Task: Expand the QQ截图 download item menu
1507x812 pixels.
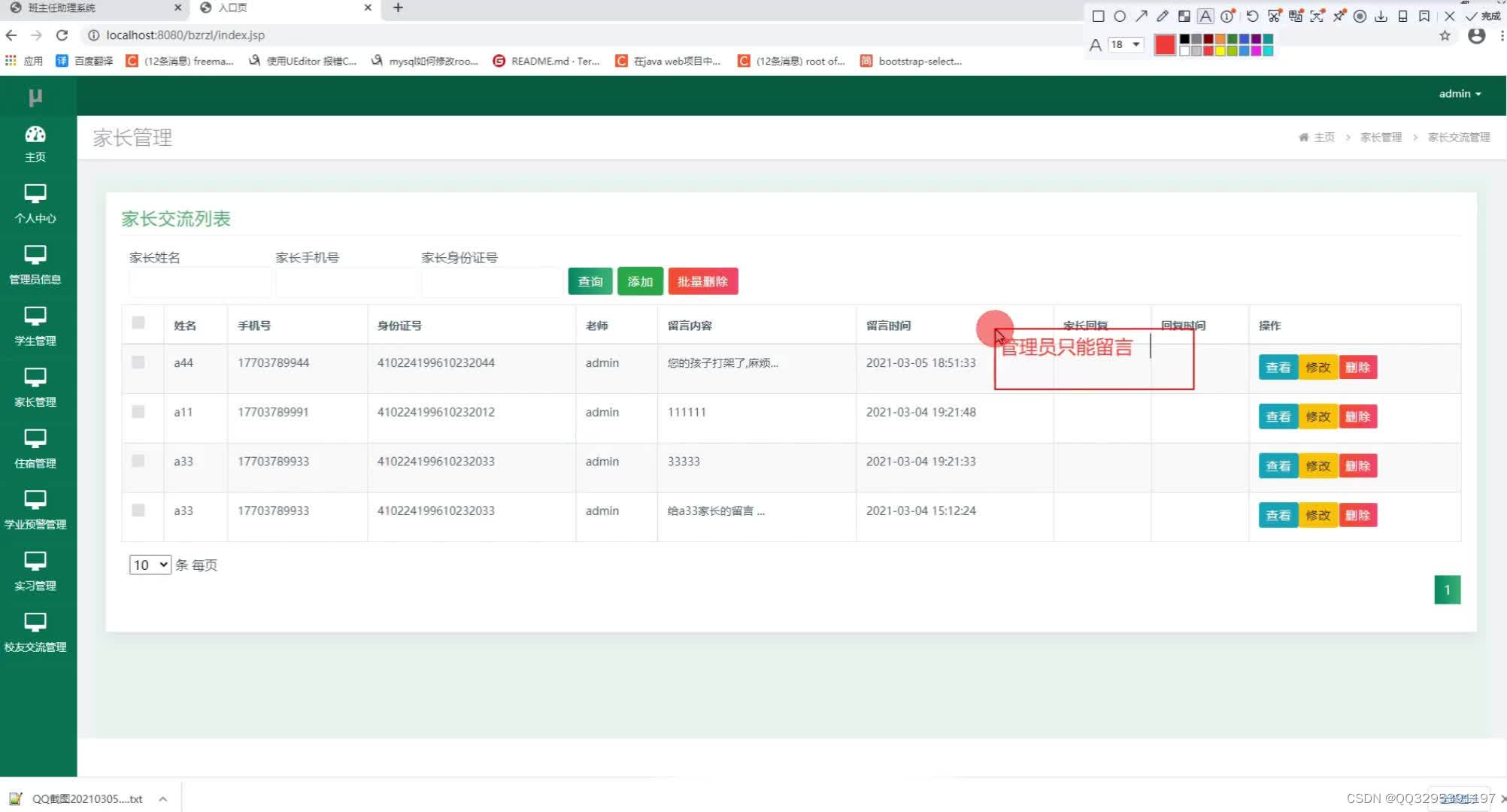Action: point(163,799)
